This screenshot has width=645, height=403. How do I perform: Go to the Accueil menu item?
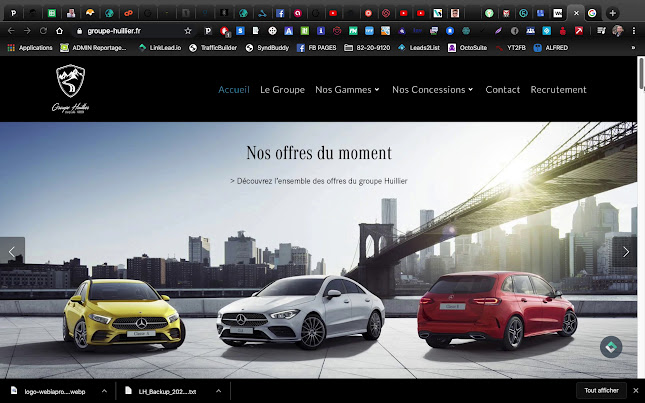click(x=234, y=90)
